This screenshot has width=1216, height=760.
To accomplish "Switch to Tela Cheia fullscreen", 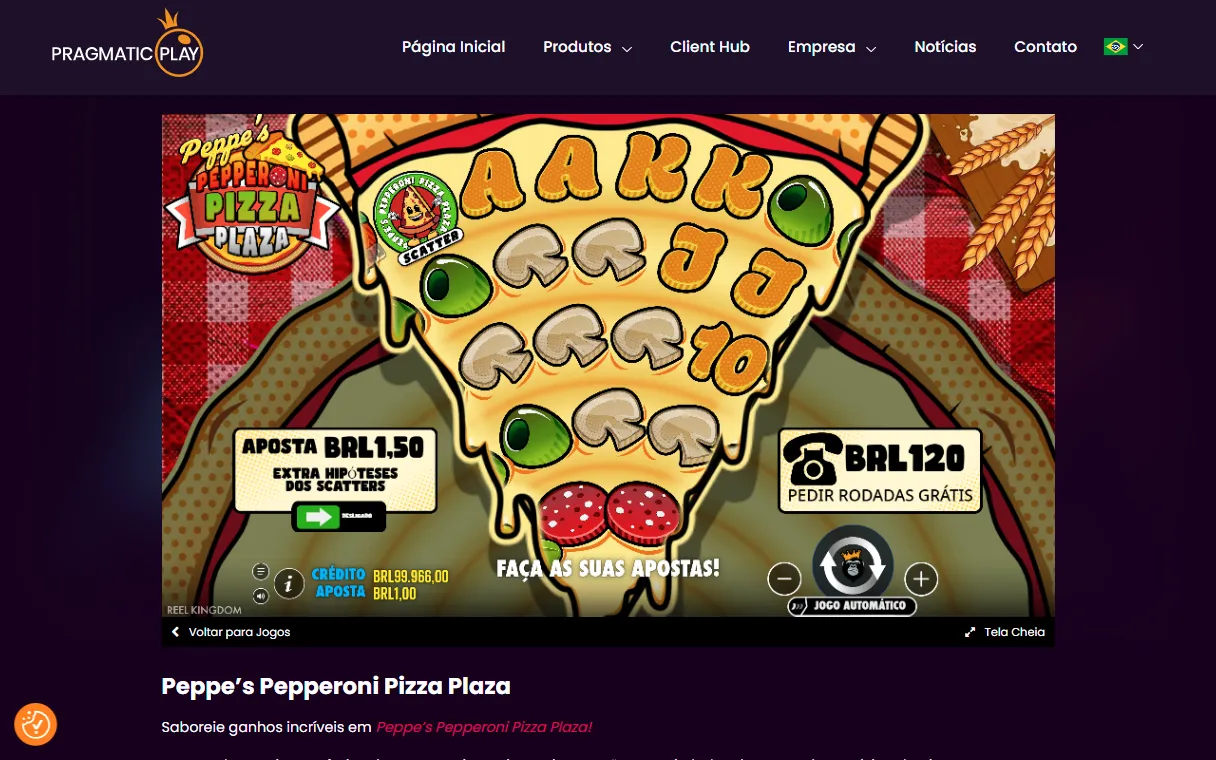I will [x=1005, y=632].
